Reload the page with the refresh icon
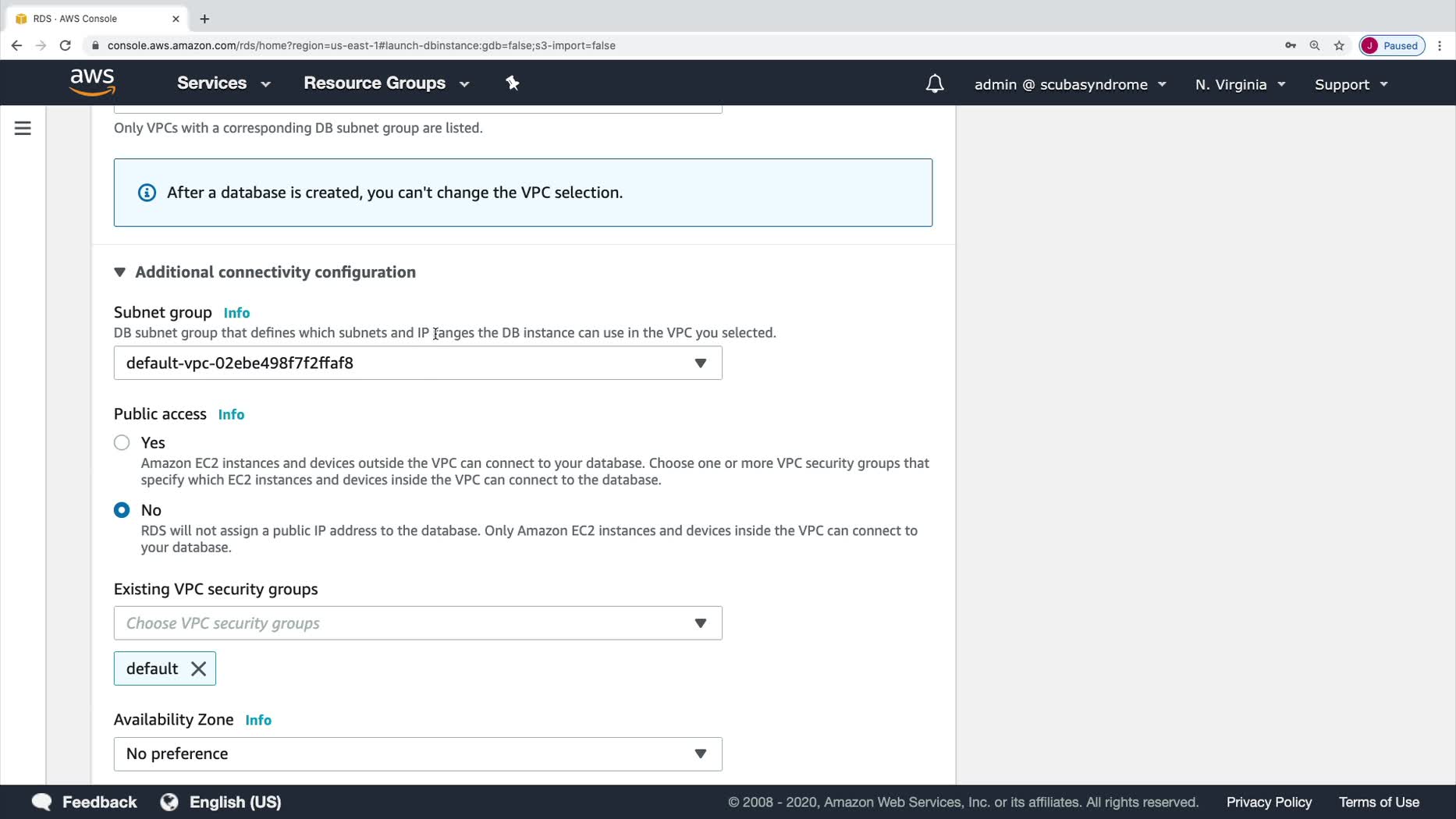 tap(66, 45)
